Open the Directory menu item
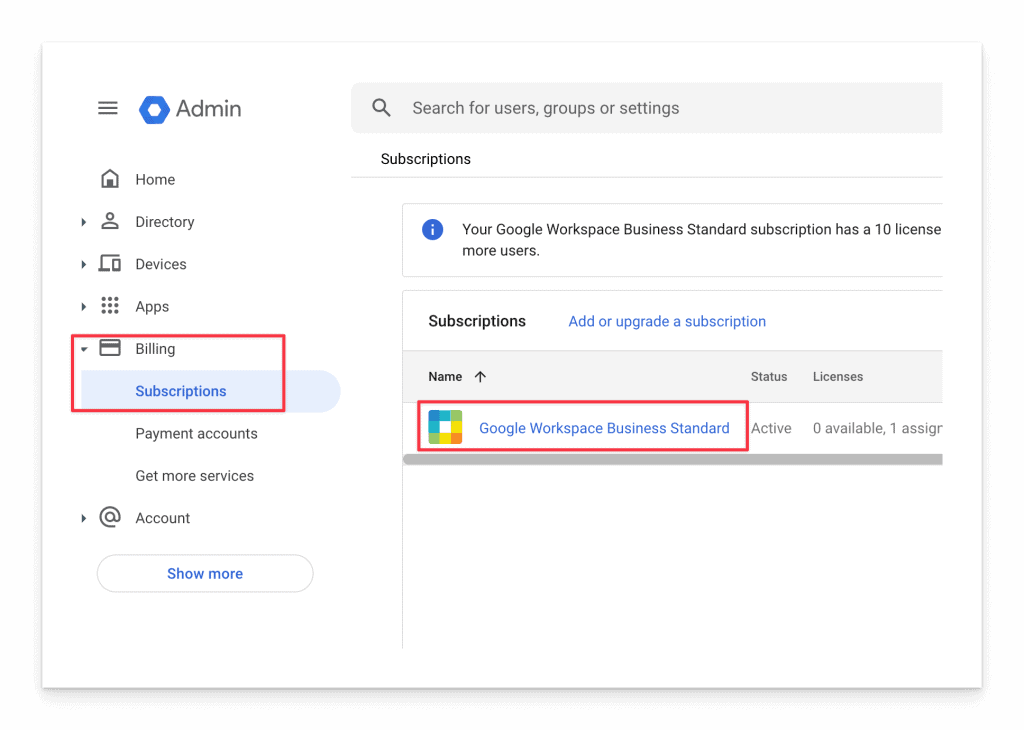 coord(165,222)
